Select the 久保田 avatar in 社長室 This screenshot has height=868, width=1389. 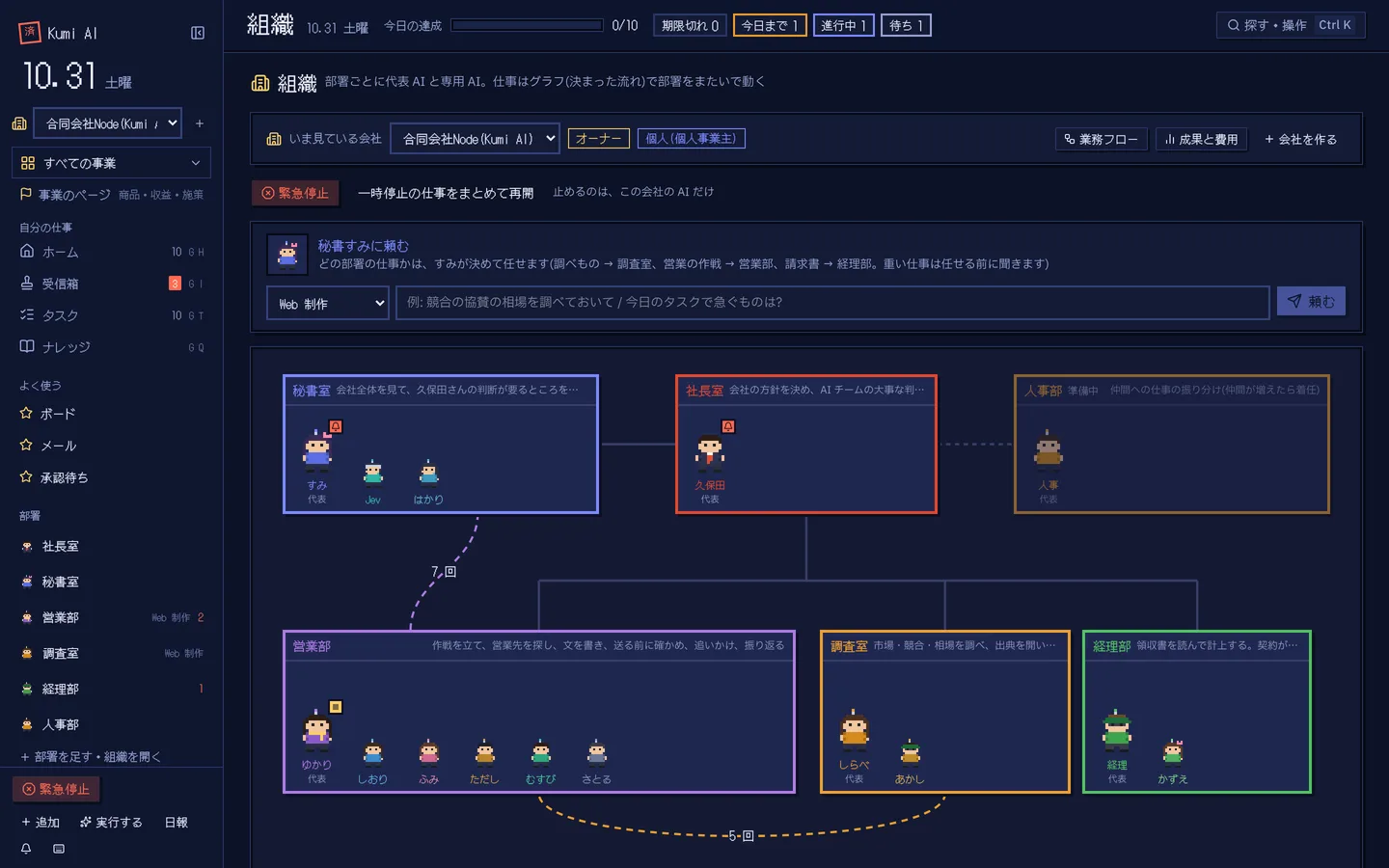(710, 450)
